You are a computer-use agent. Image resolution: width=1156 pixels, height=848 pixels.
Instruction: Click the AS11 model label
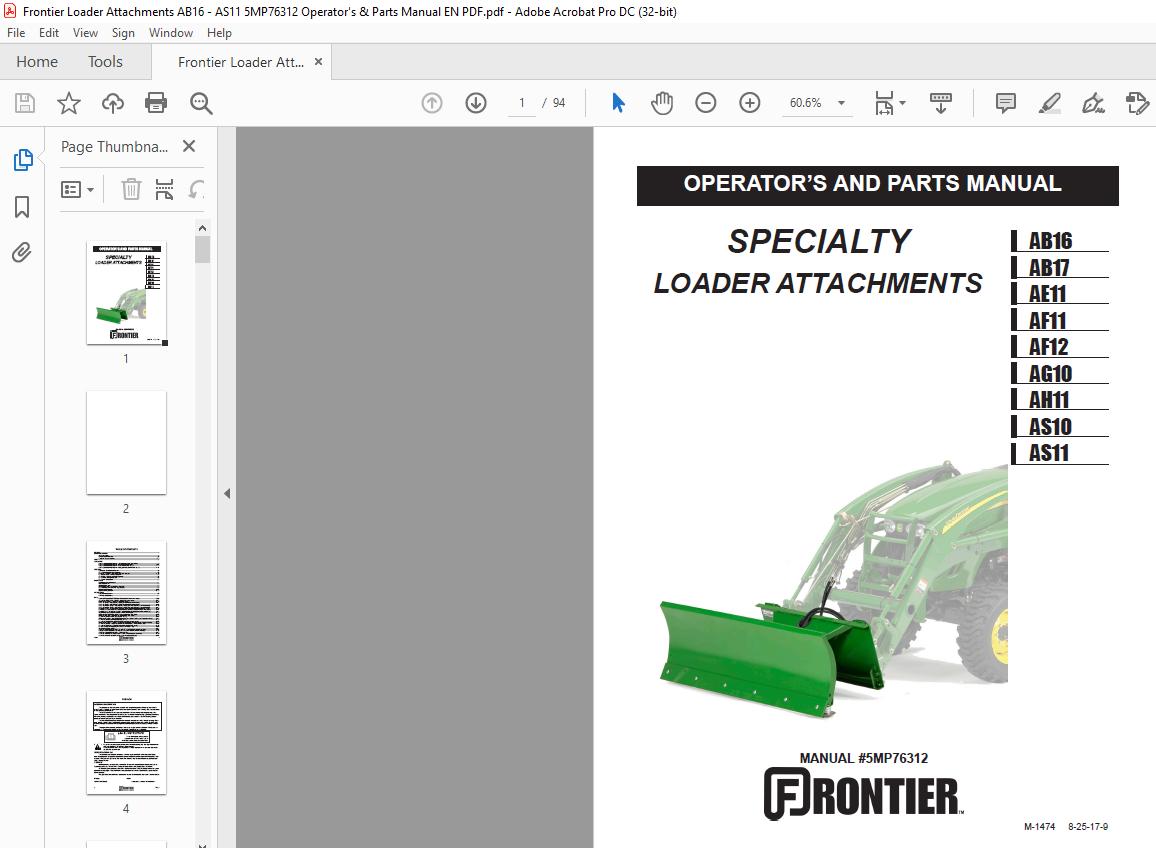(1048, 453)
